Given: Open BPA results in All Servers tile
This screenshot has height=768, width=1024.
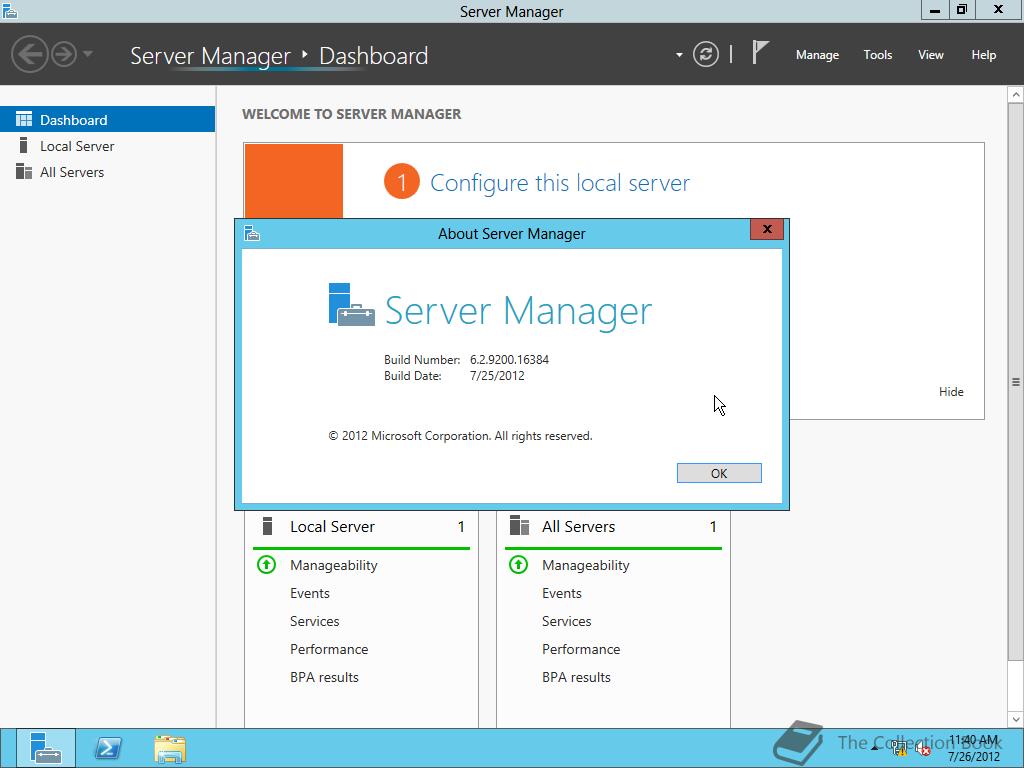Looking at the screenshot, I should 577,677.
